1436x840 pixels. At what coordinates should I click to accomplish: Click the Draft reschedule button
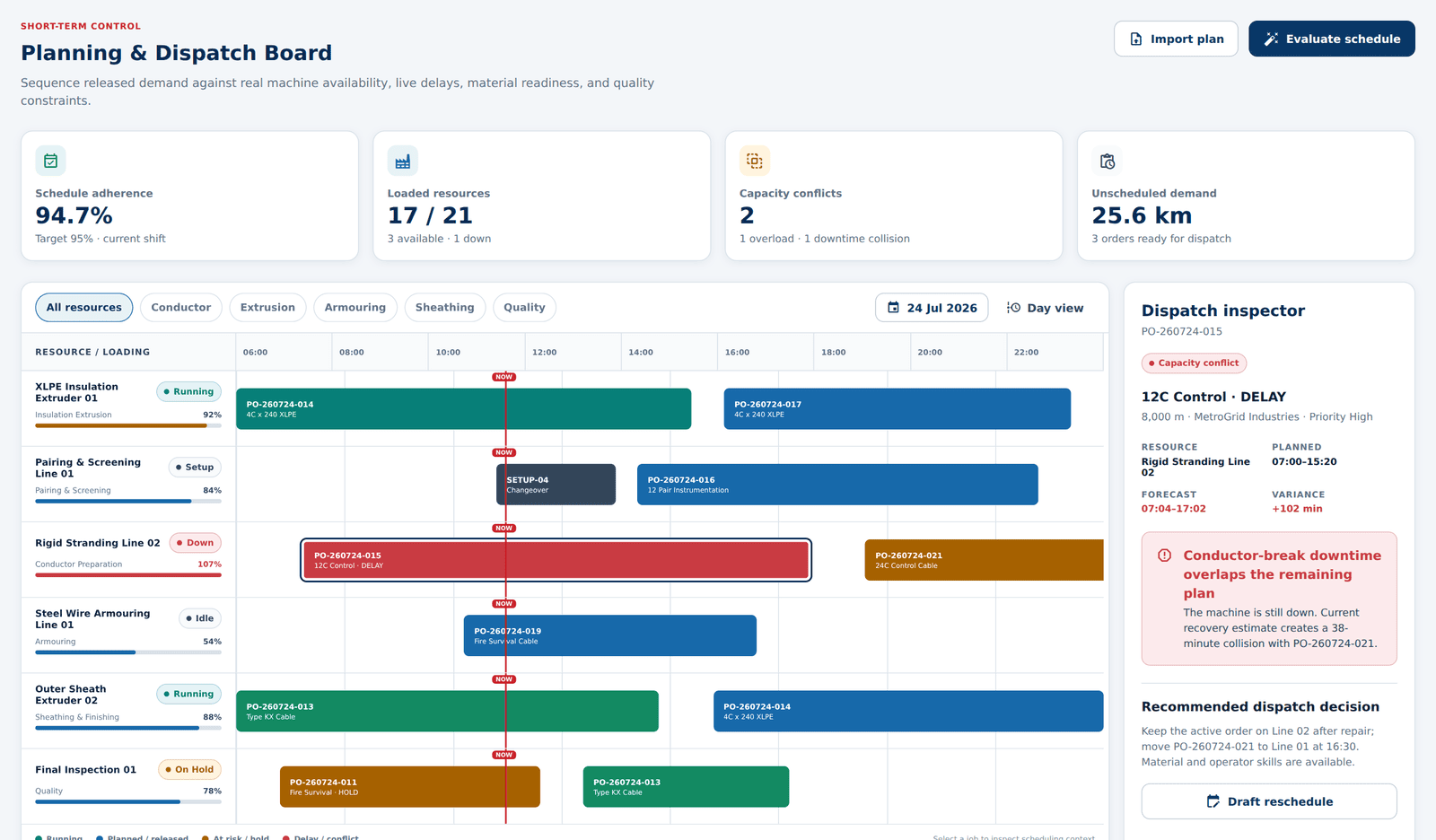(x=1269, y=801)
